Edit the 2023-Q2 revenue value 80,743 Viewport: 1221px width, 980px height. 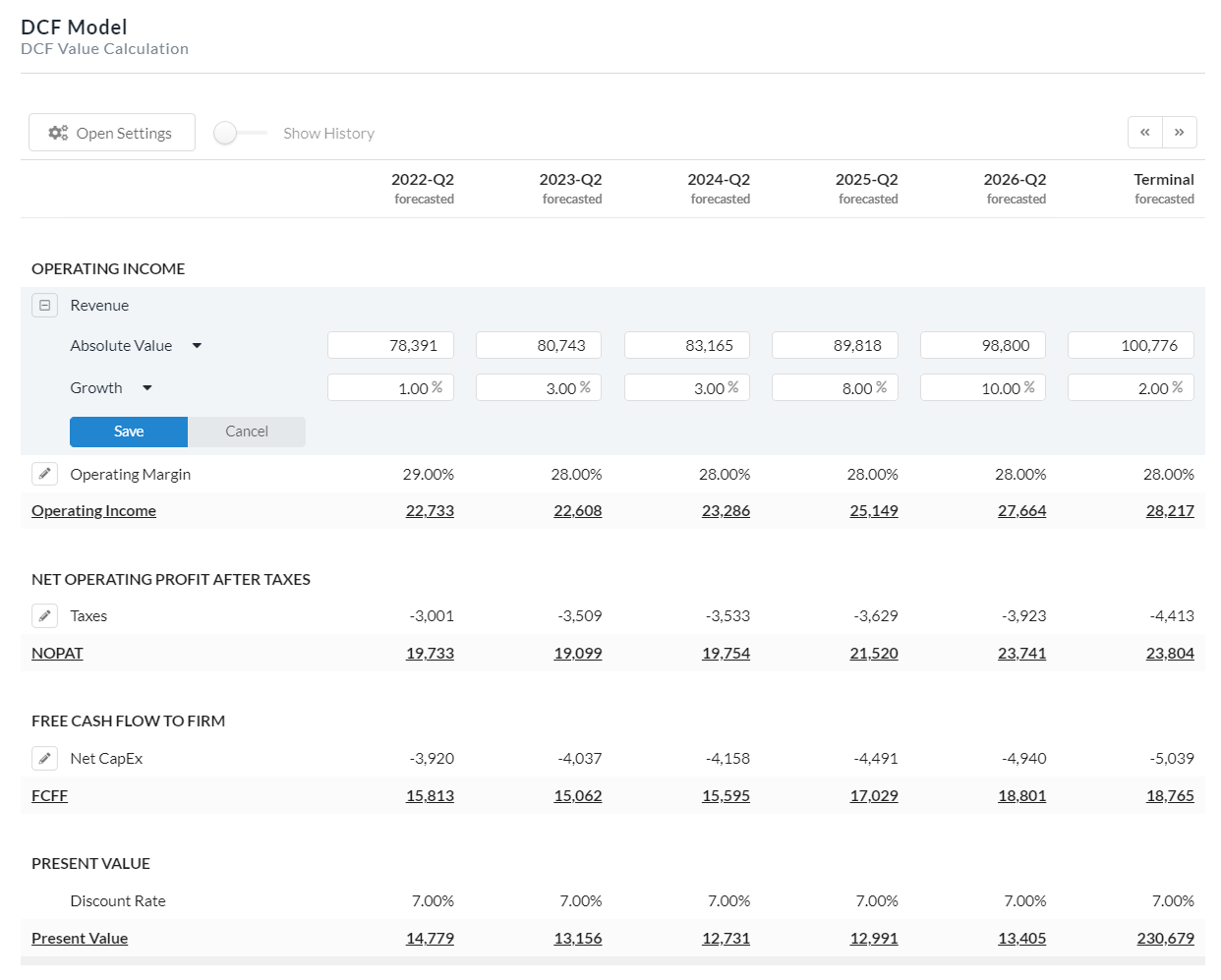click(x=539, y=345)
